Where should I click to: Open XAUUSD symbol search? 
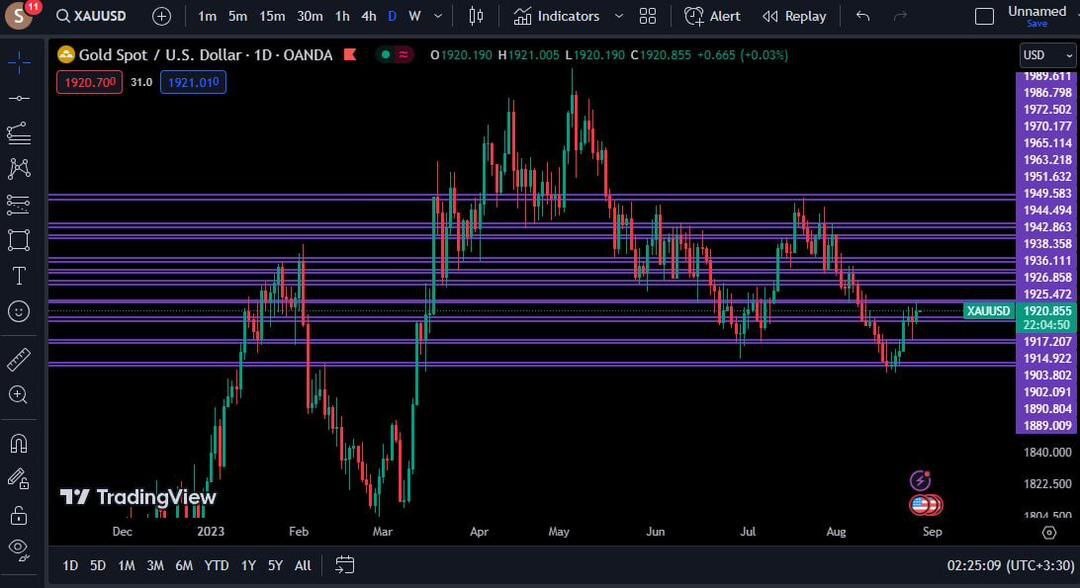[91, 16]
